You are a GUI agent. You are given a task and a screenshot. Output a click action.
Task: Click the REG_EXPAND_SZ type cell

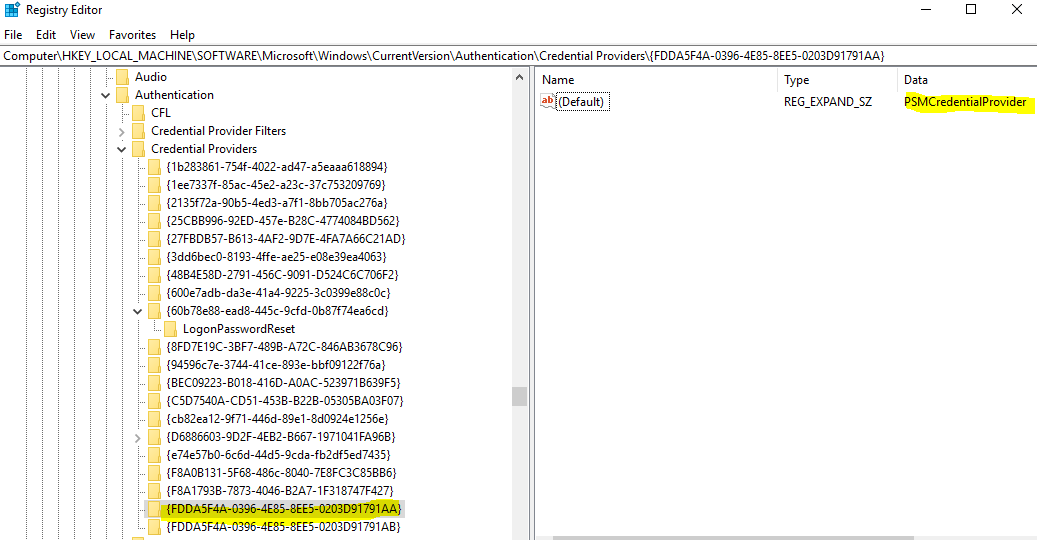(x=827, y=102)
